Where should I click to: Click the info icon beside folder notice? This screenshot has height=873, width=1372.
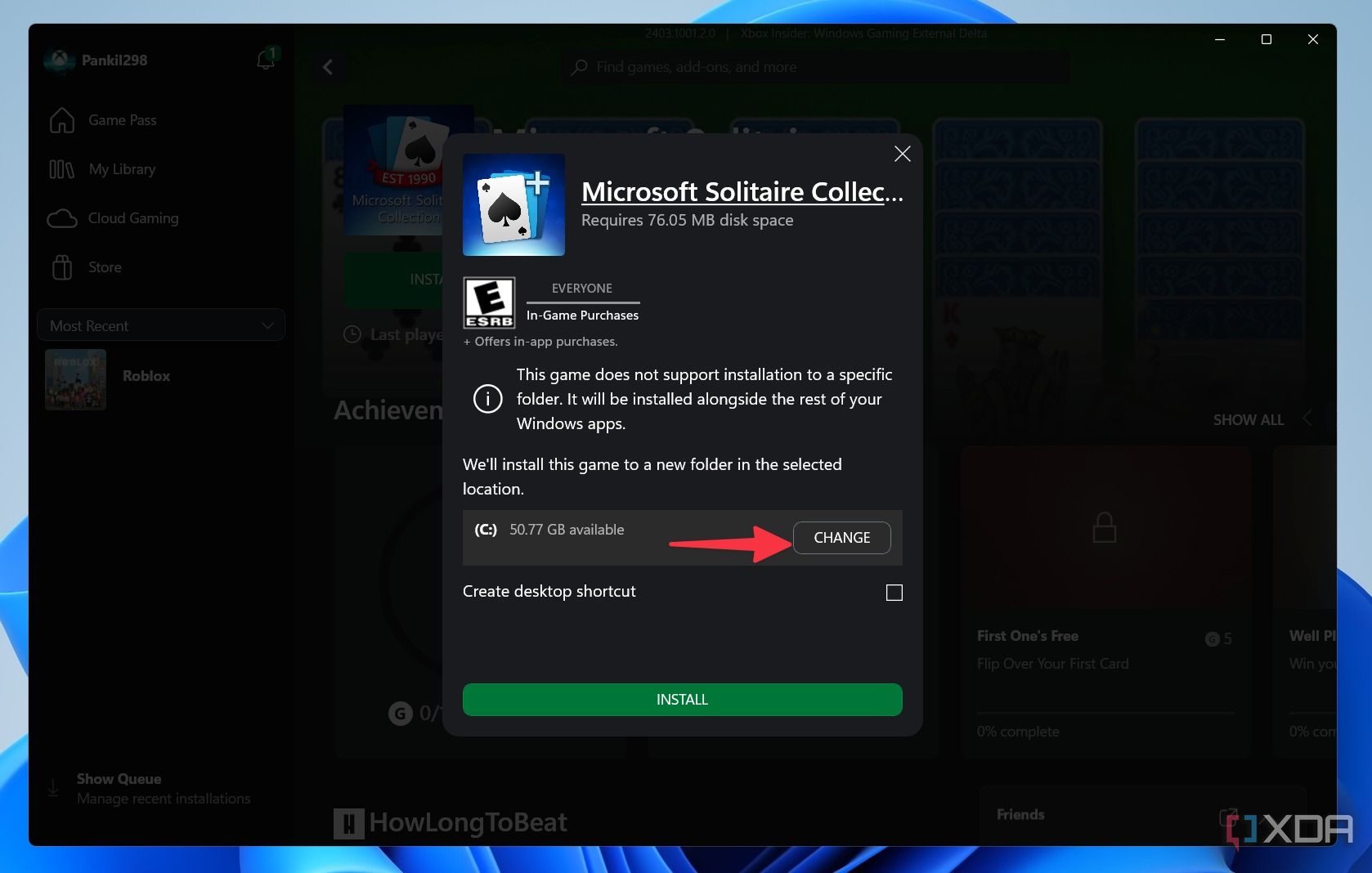click(488, 399)
